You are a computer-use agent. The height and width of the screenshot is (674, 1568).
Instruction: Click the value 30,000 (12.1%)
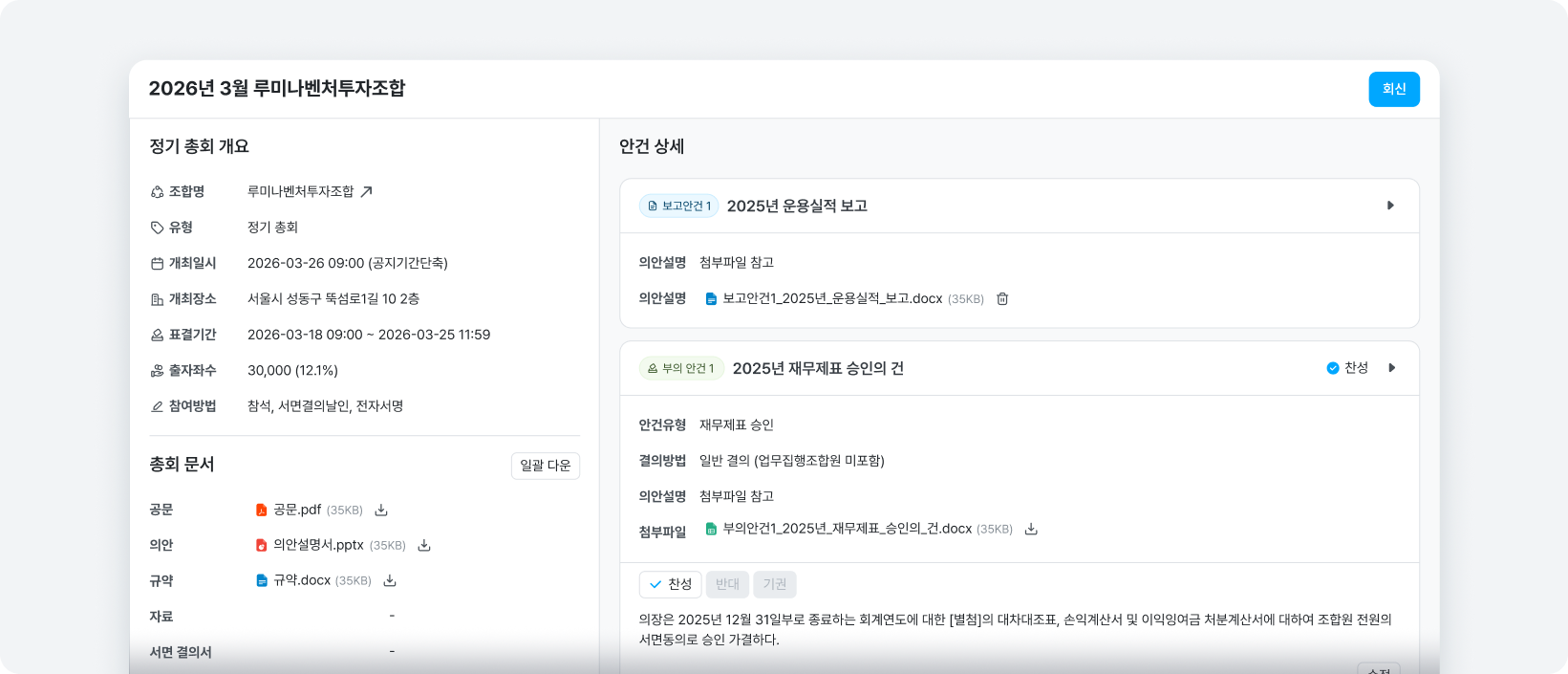coord(292,370)
